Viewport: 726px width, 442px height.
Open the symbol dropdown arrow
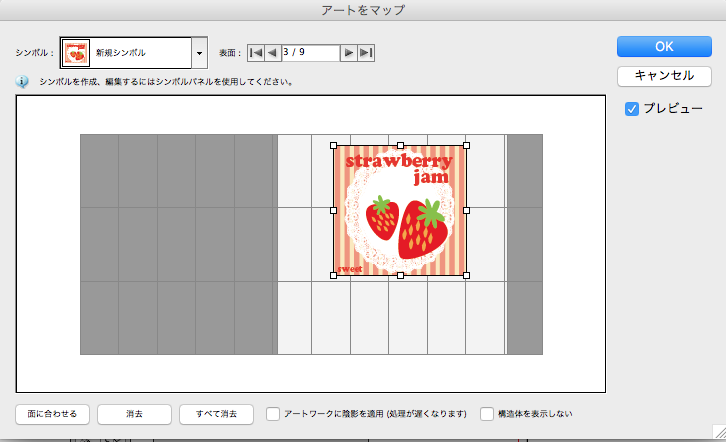tap(199, 53)
